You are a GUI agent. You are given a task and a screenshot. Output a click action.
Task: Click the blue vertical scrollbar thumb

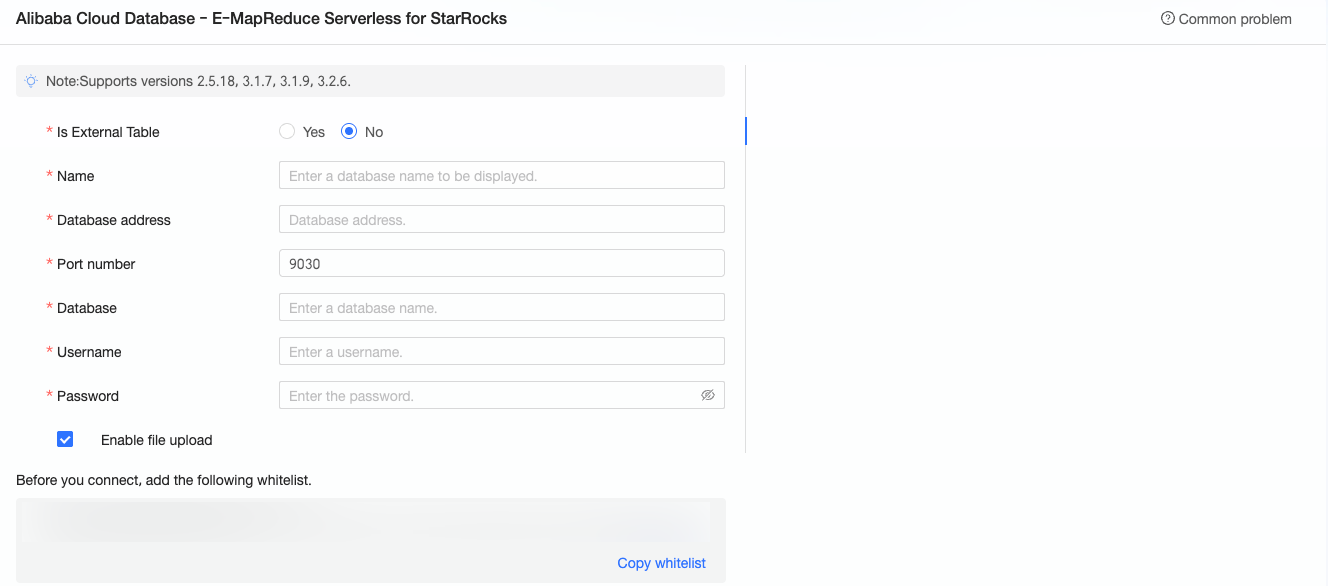(x=746, y=131)
